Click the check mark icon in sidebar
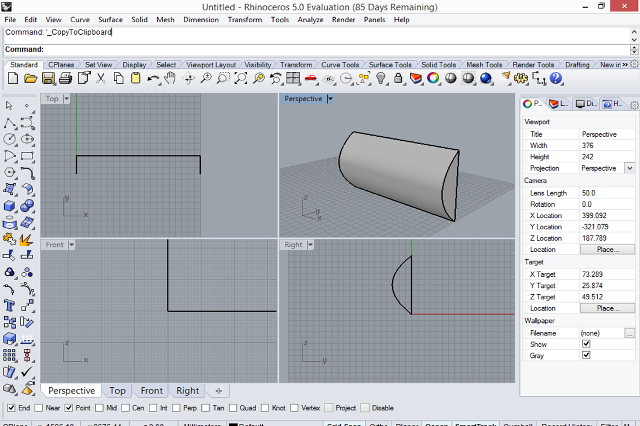 27,372
